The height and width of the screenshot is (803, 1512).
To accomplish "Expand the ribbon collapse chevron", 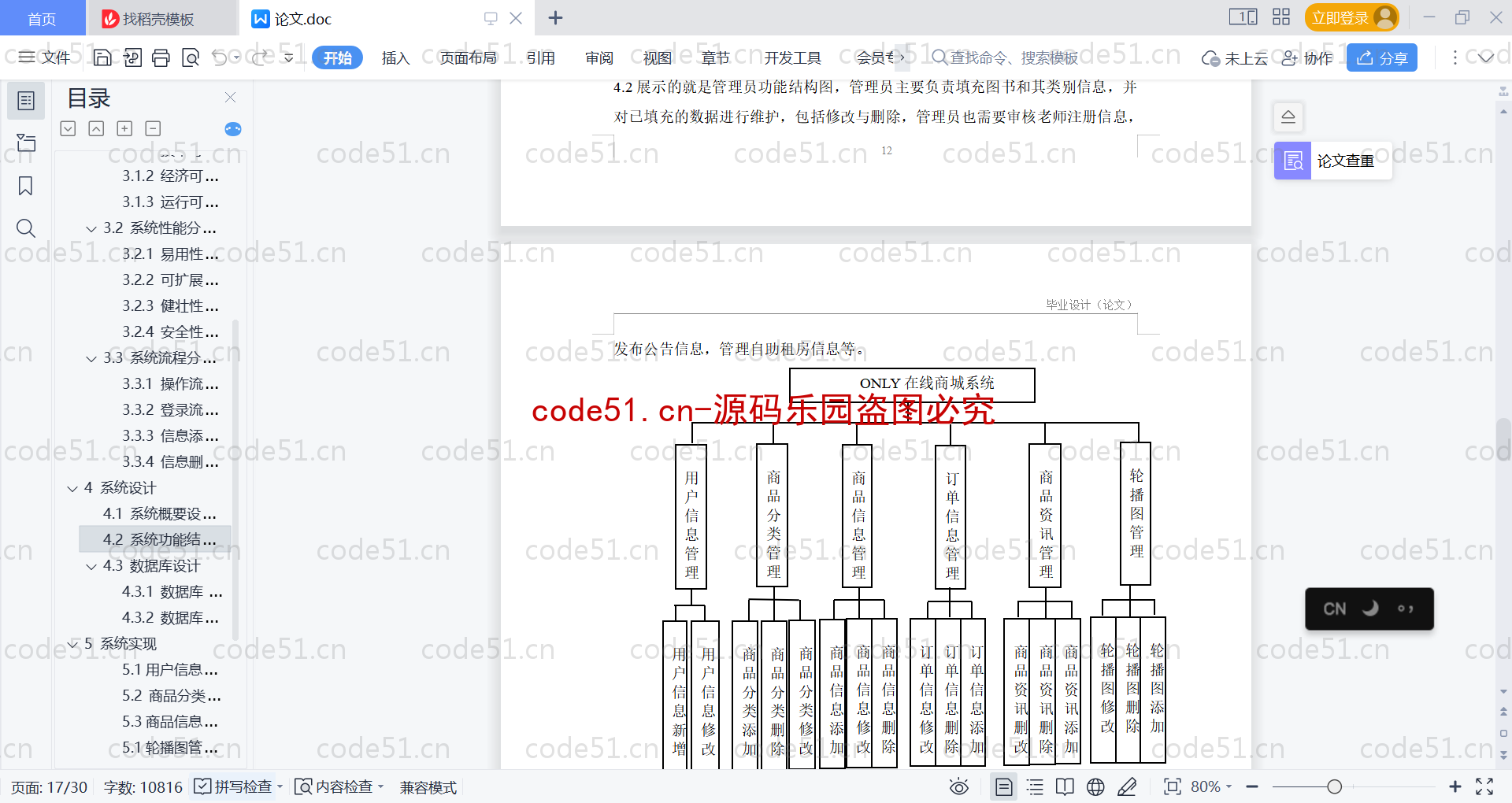I will click(1485, 57).
